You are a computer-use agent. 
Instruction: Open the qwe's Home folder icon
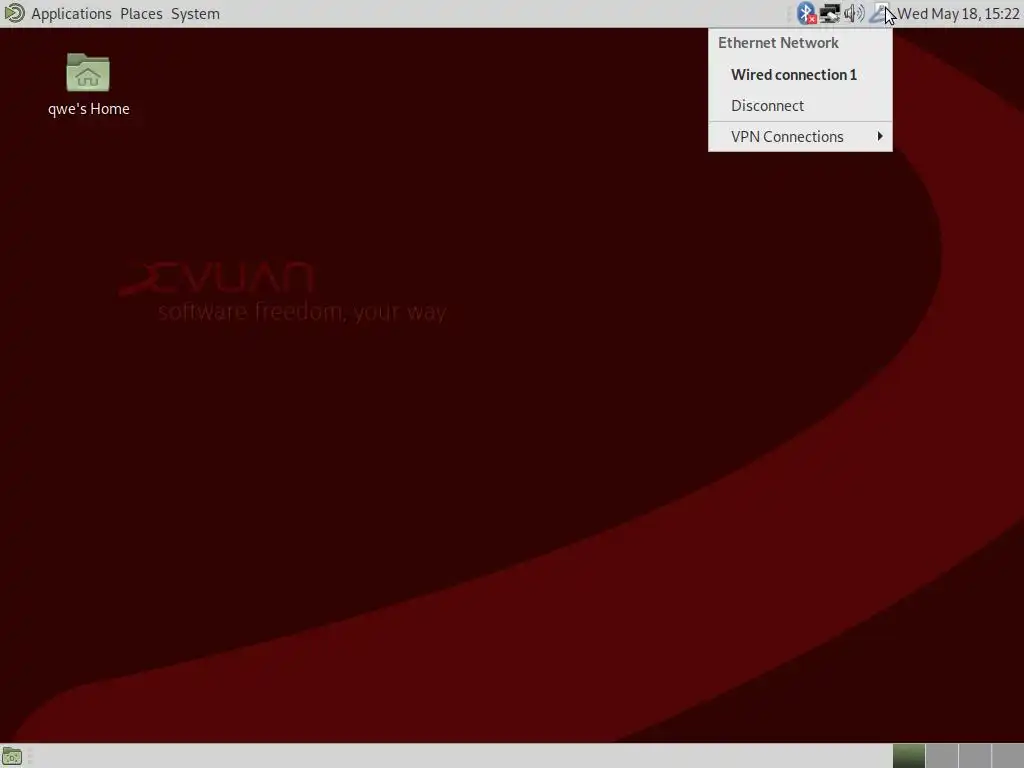click(88, 85)
